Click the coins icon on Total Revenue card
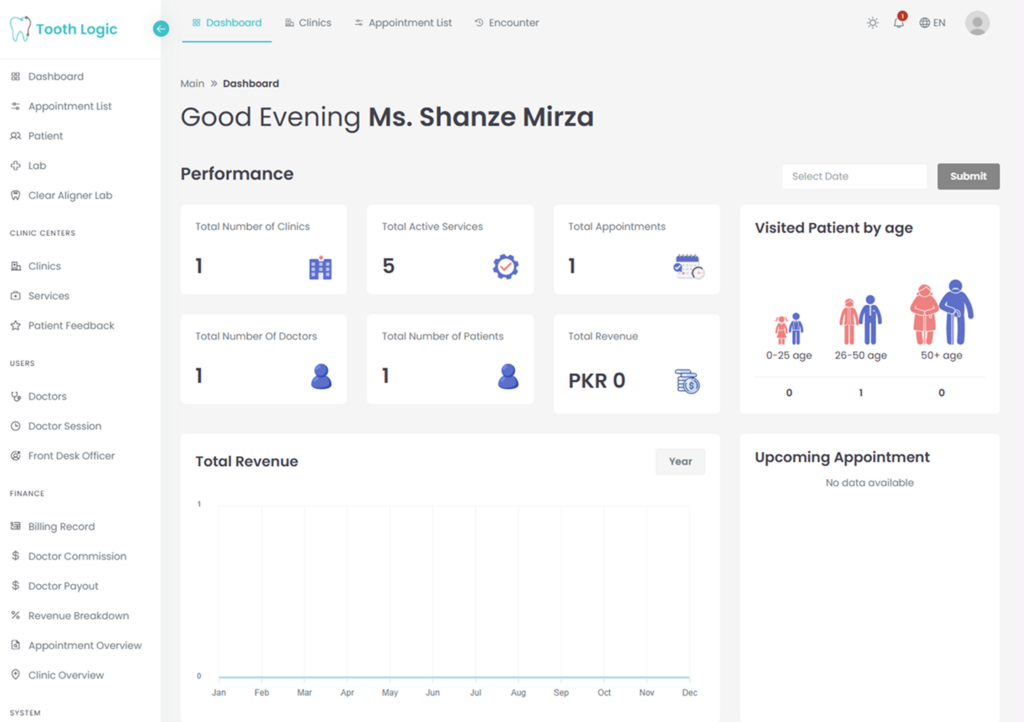Viewport: 1024px width, 722px height. 687,381
